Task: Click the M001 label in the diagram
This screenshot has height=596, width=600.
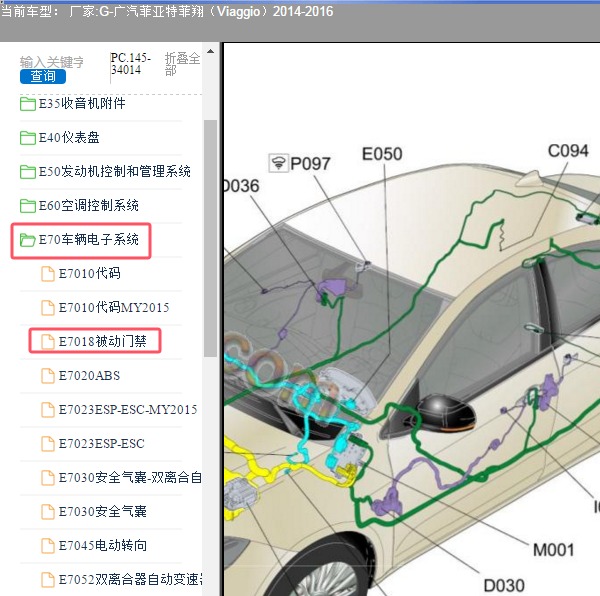Action: (x=554, y=550)
